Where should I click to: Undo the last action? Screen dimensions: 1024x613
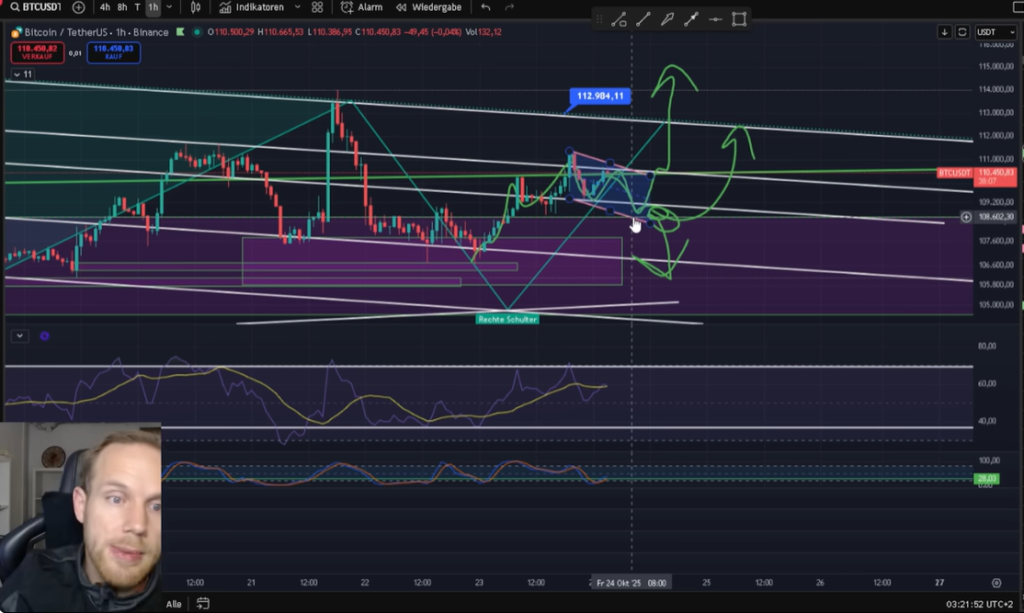(x=485, y=7)
